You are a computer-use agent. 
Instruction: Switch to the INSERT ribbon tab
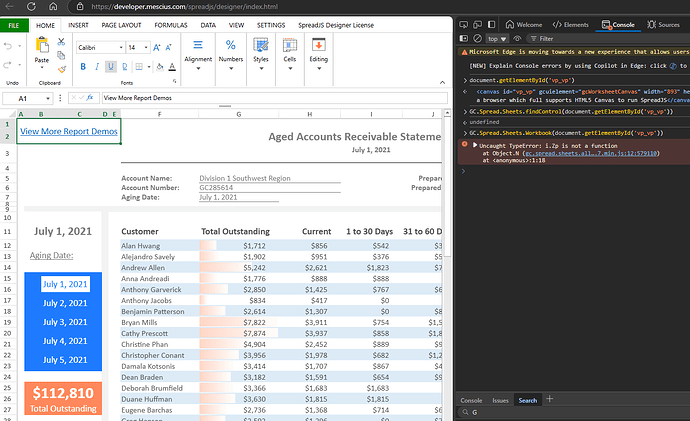click(x=78, y=25)
